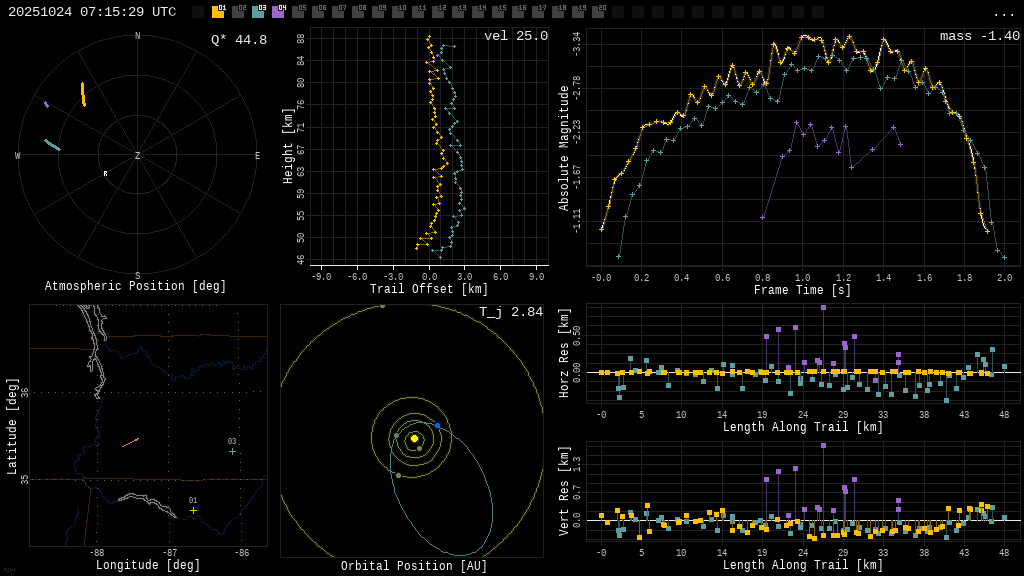Click the T_j 2.84 readout
Image resolution: width=1024 pixels, height=576 pixels.
point(510,312)
